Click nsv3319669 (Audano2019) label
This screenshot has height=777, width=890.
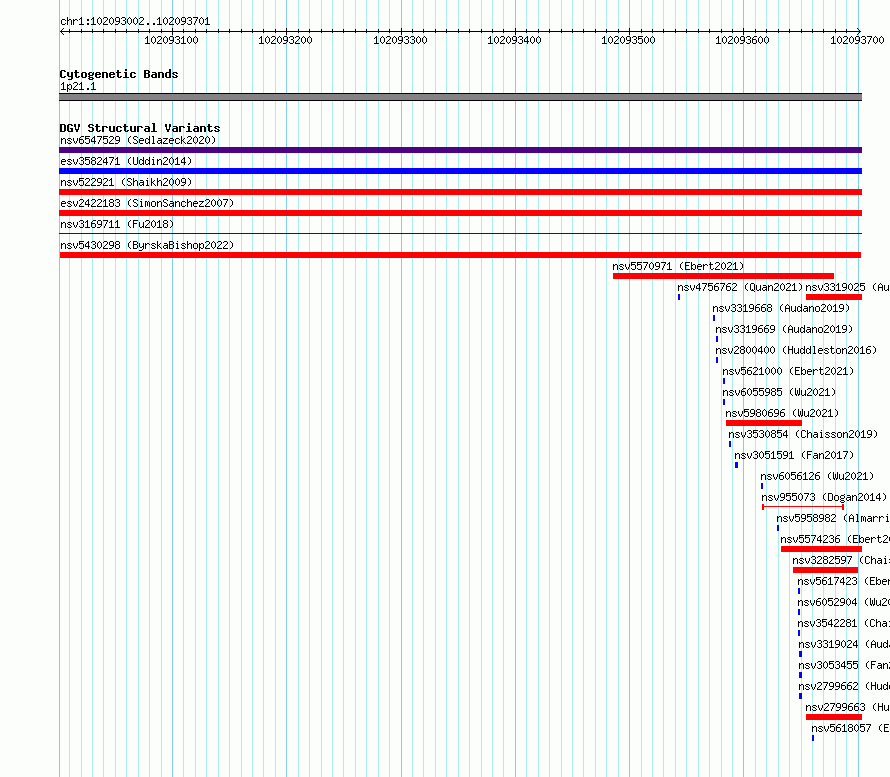(x=784, y=329)
